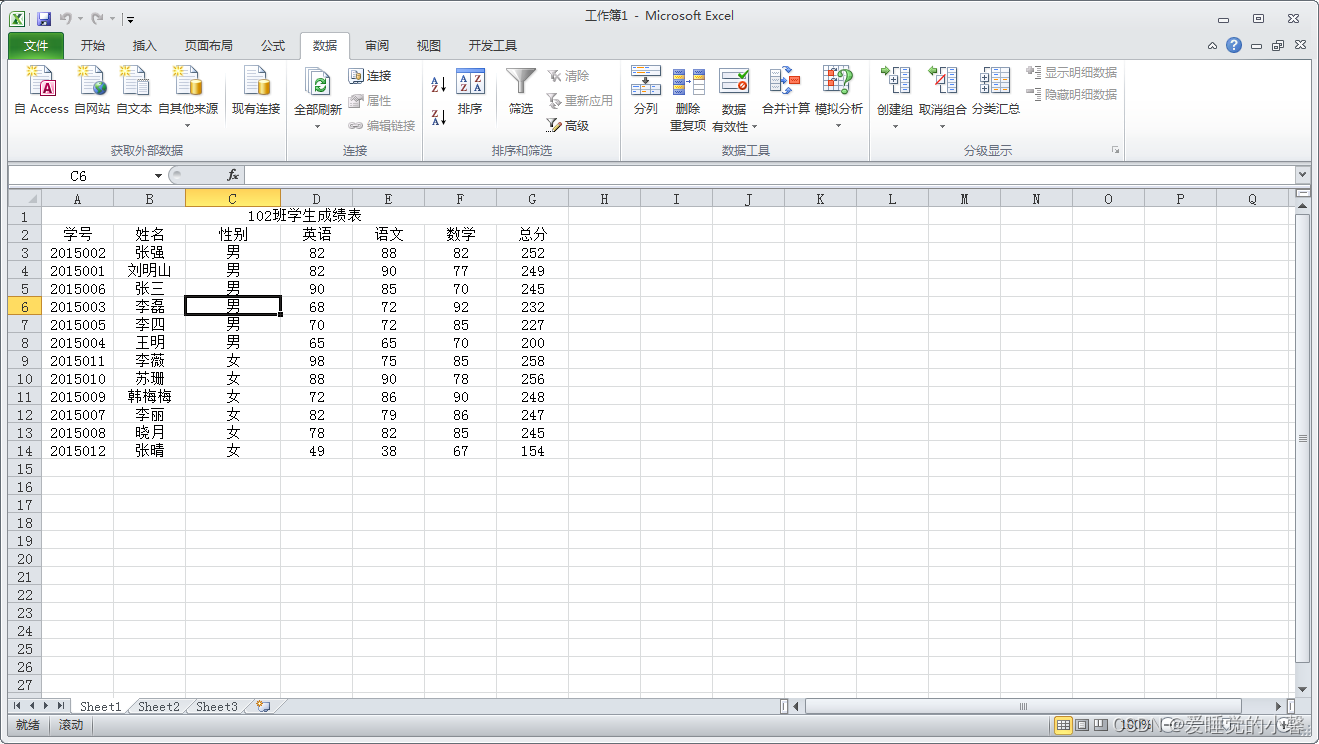Toggle the 筛选 filter funnel

pyautogui.click(x=521, y=92)
